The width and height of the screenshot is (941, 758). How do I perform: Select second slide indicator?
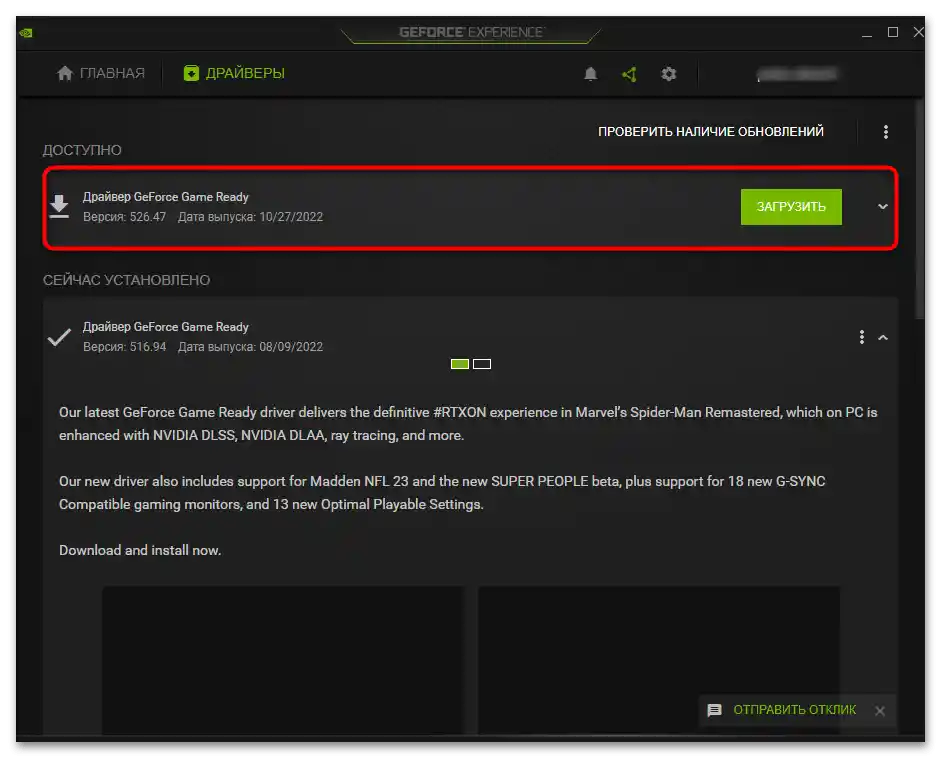482,364
